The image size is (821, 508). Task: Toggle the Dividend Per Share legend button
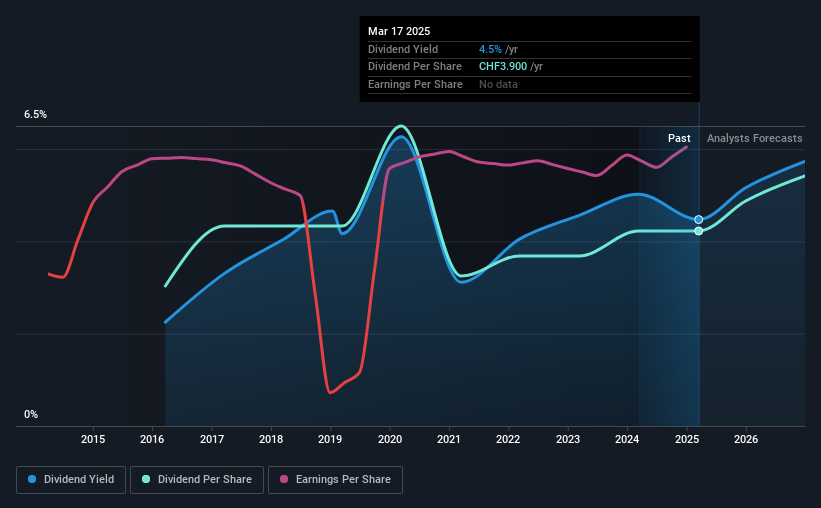tap(197, 480)
